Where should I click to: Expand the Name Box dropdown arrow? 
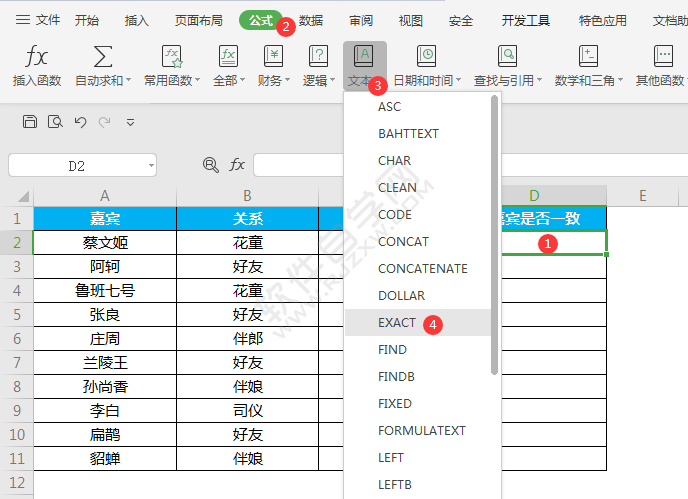[x=151, y=165]
